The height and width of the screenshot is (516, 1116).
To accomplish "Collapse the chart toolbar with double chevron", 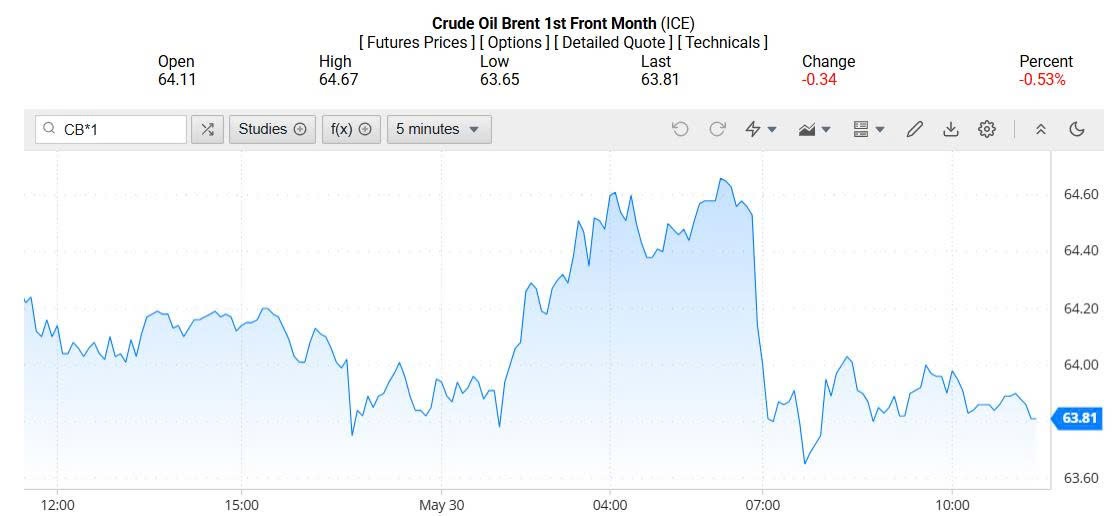I will [1041, 129].
